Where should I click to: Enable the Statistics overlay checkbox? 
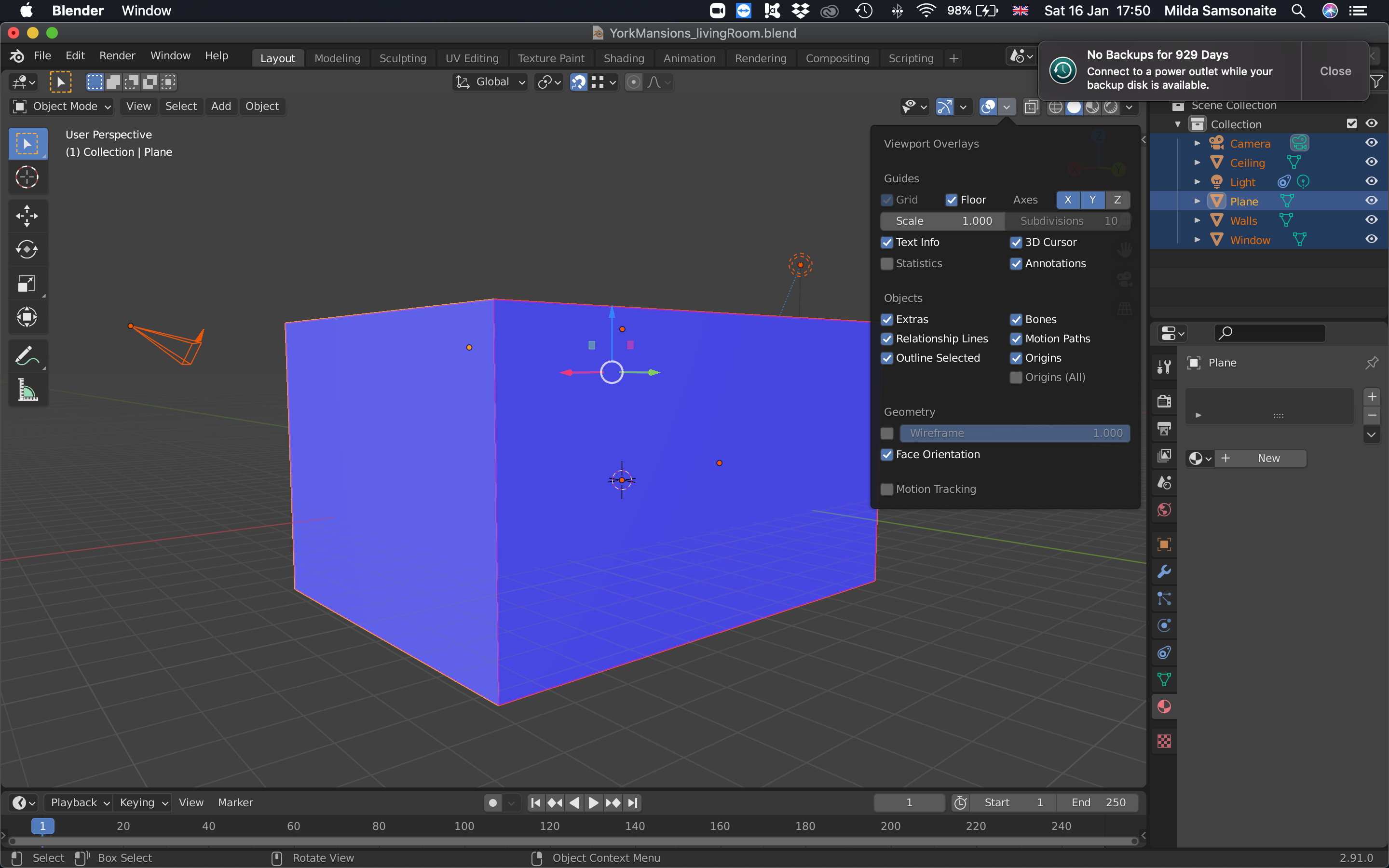(887, 263)
